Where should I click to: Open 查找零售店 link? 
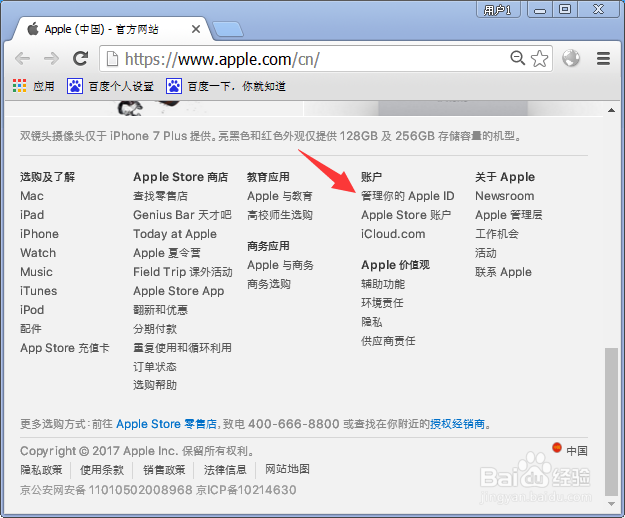click(160, 196)
